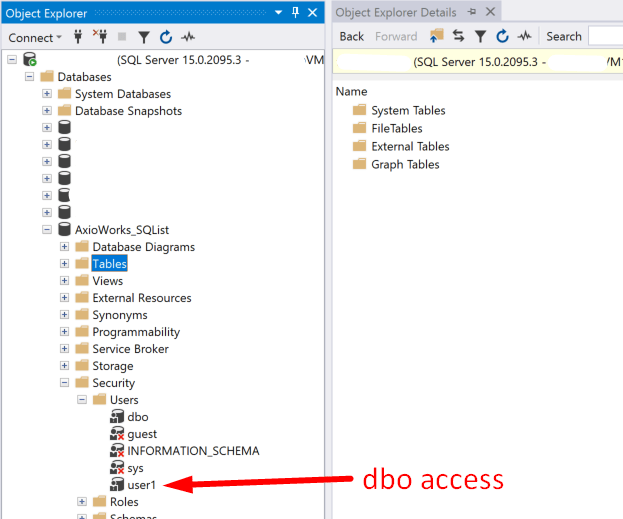The image size is (623, 519).
Task: Close the Object Explorer Details tab
Action: [491, 12]
